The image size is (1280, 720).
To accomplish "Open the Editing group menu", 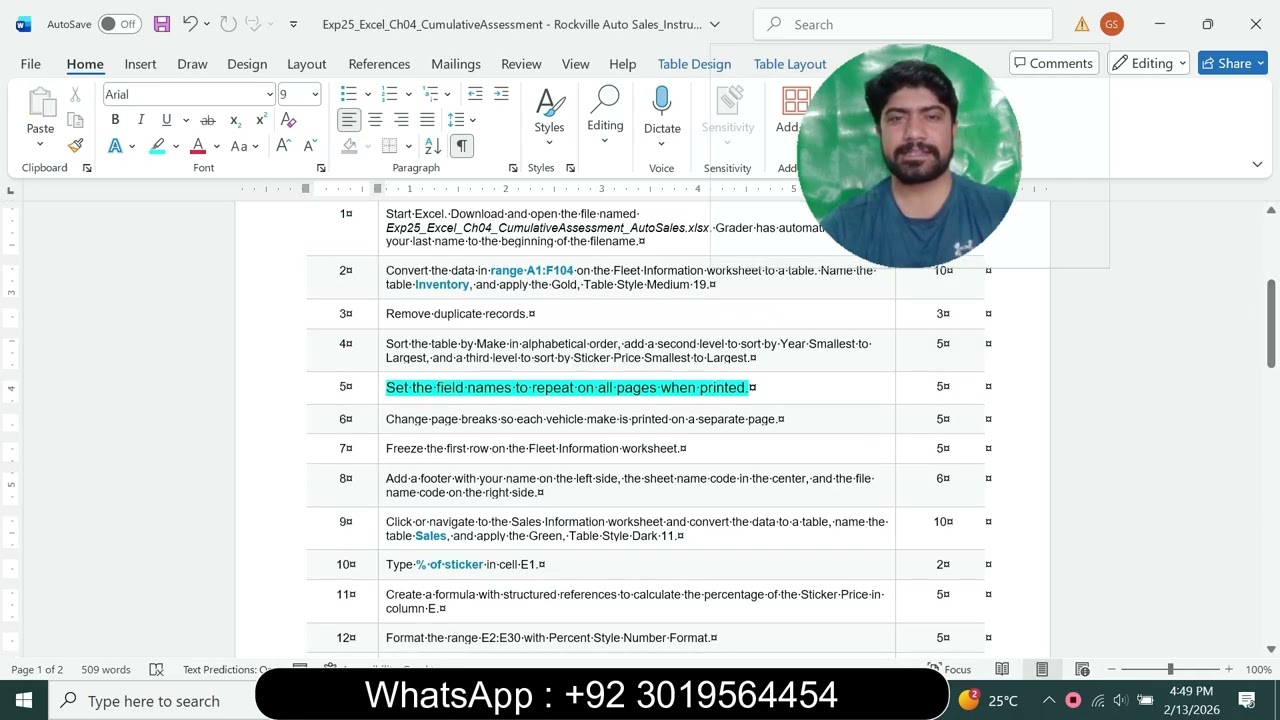I will pos(605,115).
